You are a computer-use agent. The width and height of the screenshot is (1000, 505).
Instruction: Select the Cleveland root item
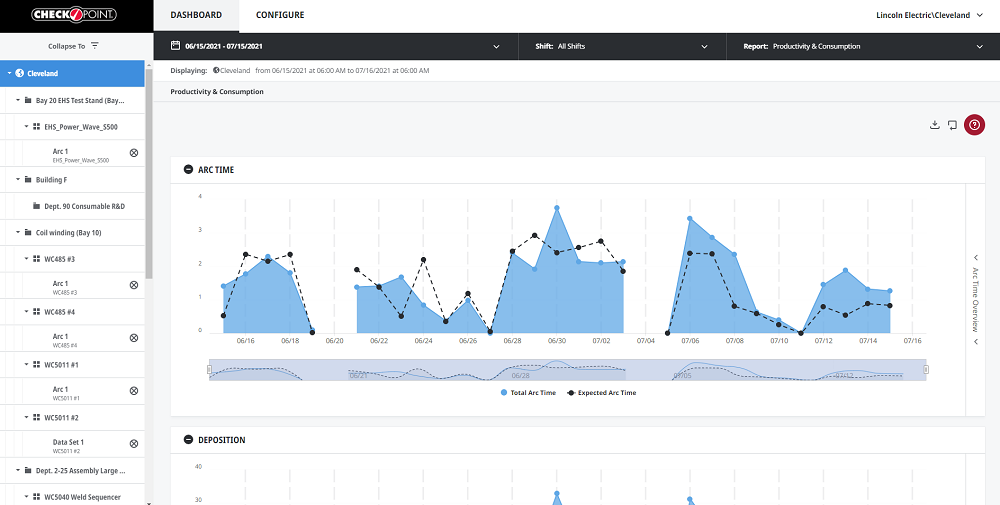(x=72, y=73)
